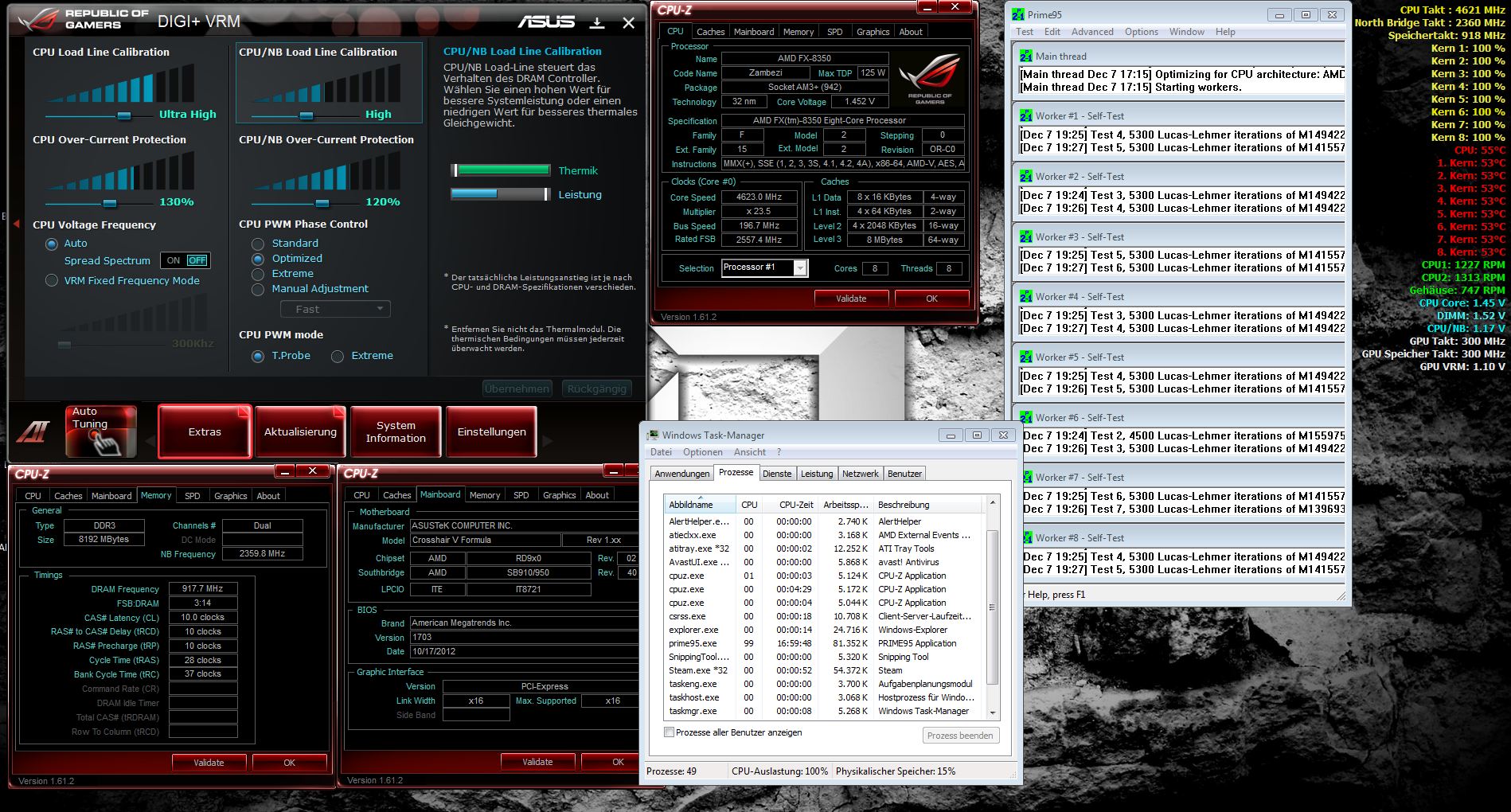The height and width of the screenshot is (812, 1511).
Task: Sort processes by Beschreibung column
Action: point(928,505)
